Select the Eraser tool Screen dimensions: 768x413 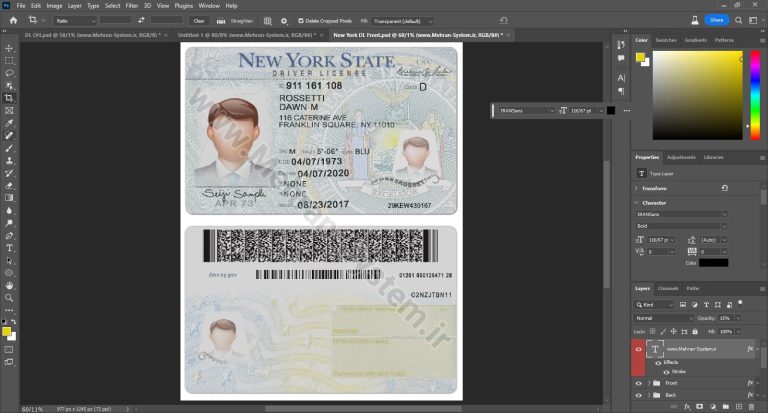pos(9,186)
